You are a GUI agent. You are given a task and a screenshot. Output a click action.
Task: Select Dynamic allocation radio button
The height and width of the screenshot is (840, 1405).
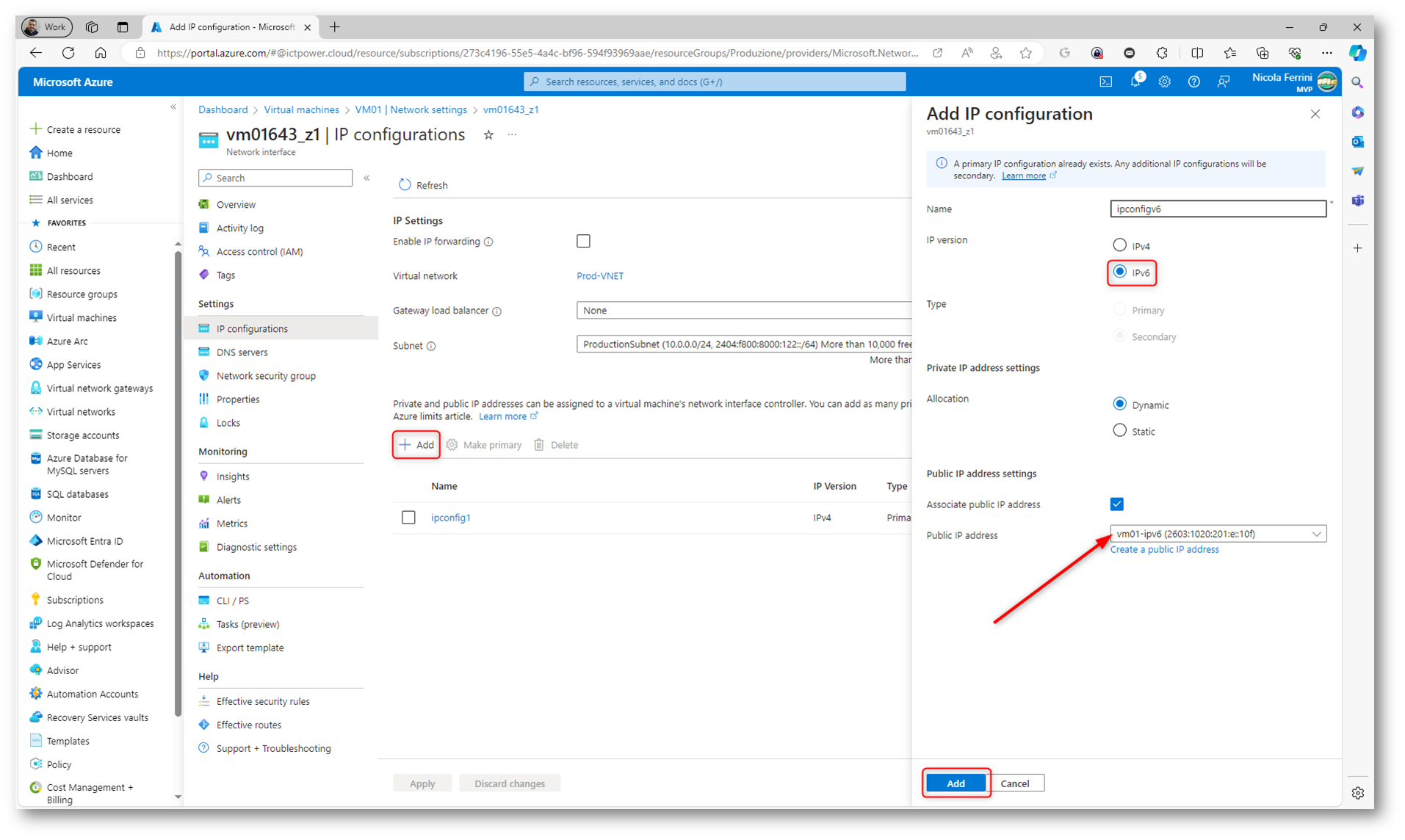(1119, 404)
